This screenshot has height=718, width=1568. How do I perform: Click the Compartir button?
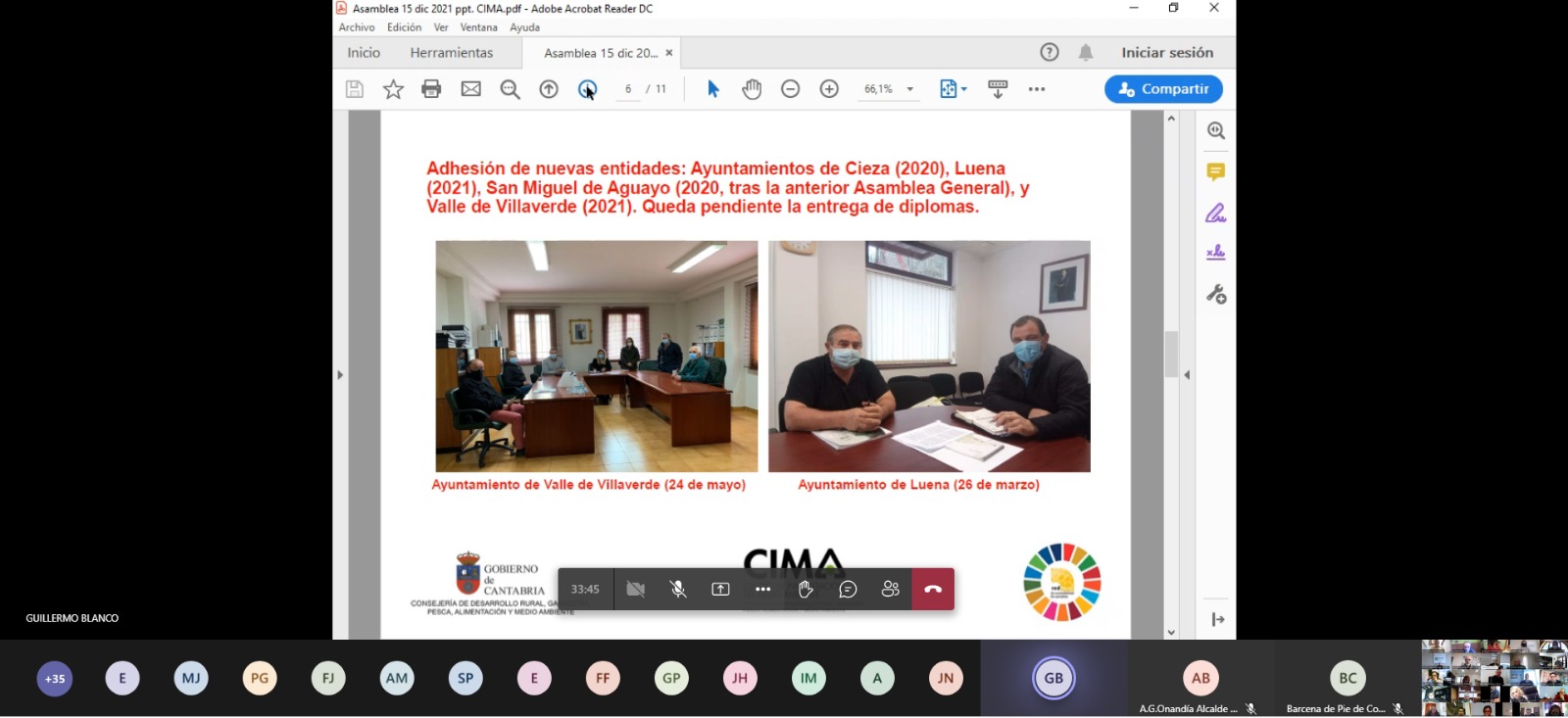[x=1163, y=89]
